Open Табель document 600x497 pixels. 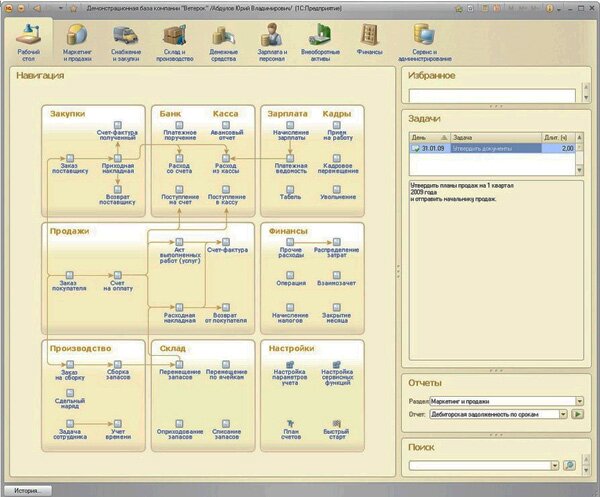coord(290,193)
